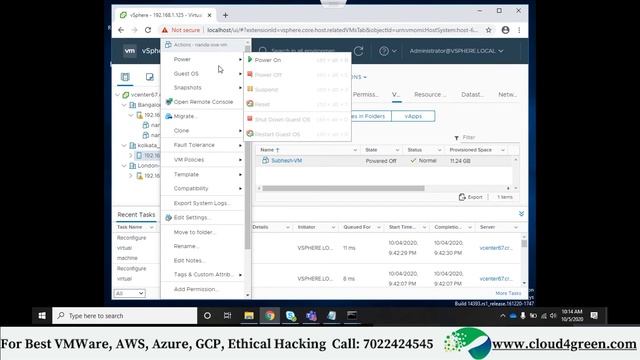The width and height of the screenshot is (640, 360).
Task: Click the refresh icon in vSphere header
Action: pyautogui.click(x=358, y=51)
